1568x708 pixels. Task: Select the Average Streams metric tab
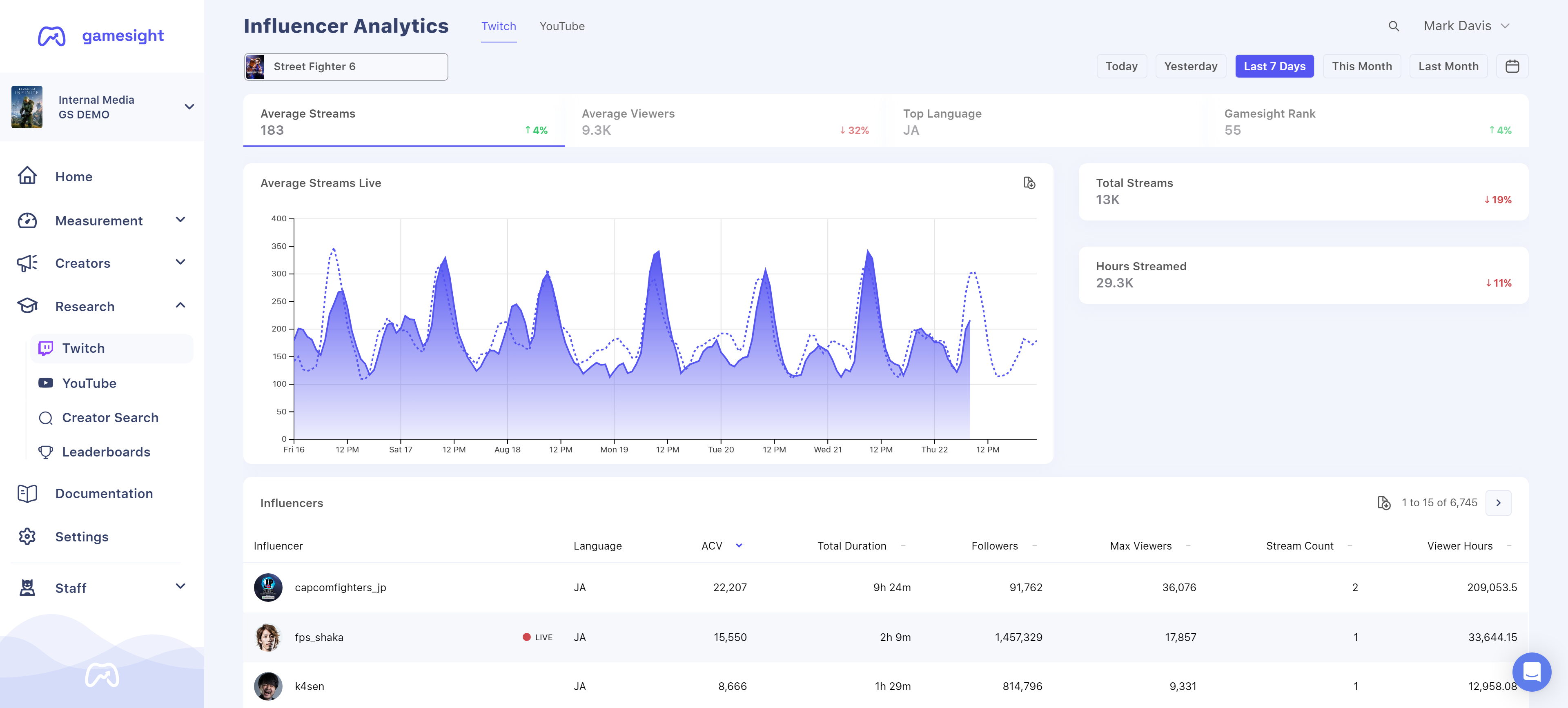point(404,121)
